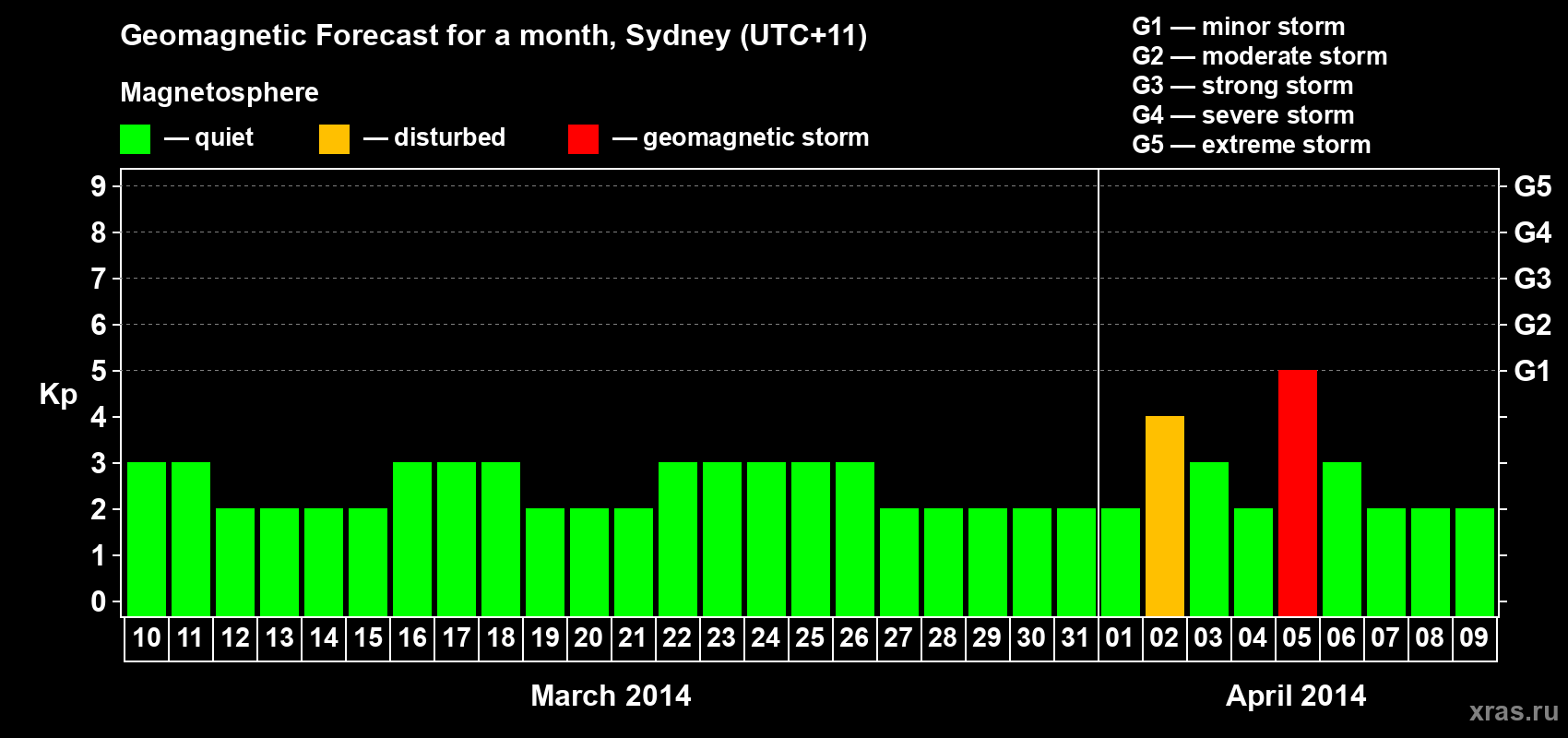Viewport: 1568px width, 738px height.
Task: Click the '— disturbed' legend label
Action: (x=434, y=137)
